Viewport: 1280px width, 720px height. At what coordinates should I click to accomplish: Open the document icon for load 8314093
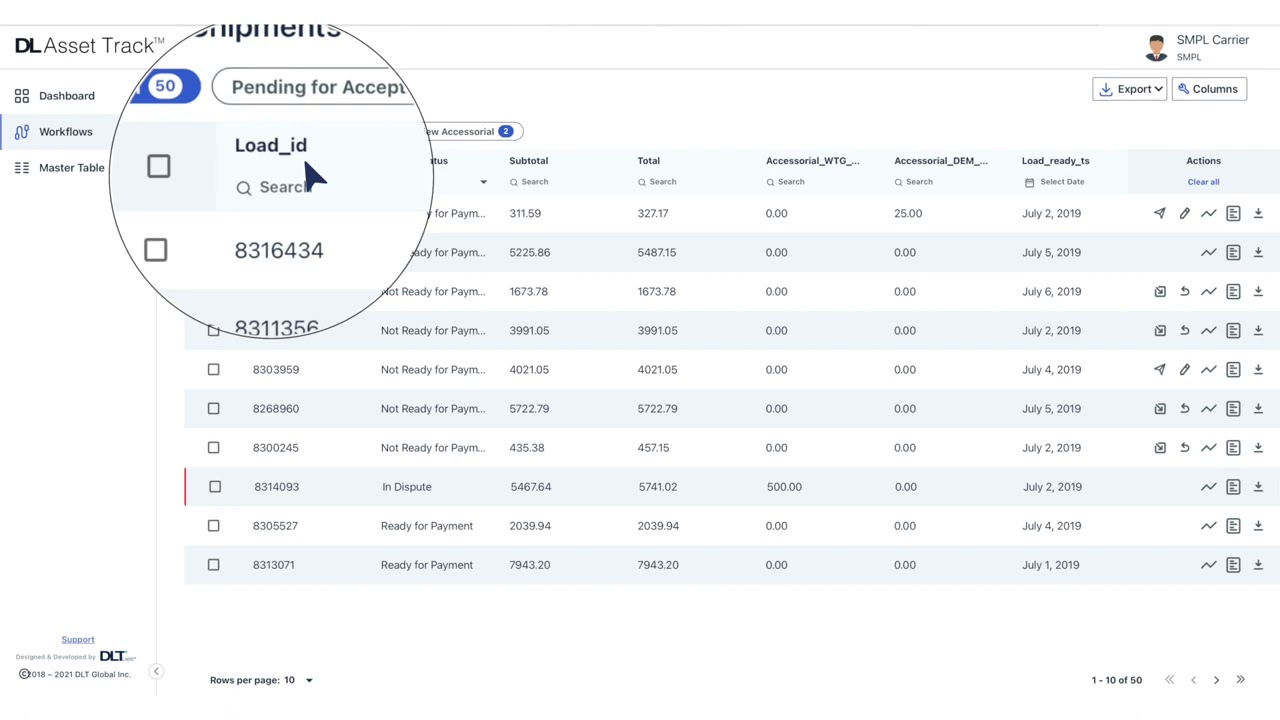(1233, 486)
